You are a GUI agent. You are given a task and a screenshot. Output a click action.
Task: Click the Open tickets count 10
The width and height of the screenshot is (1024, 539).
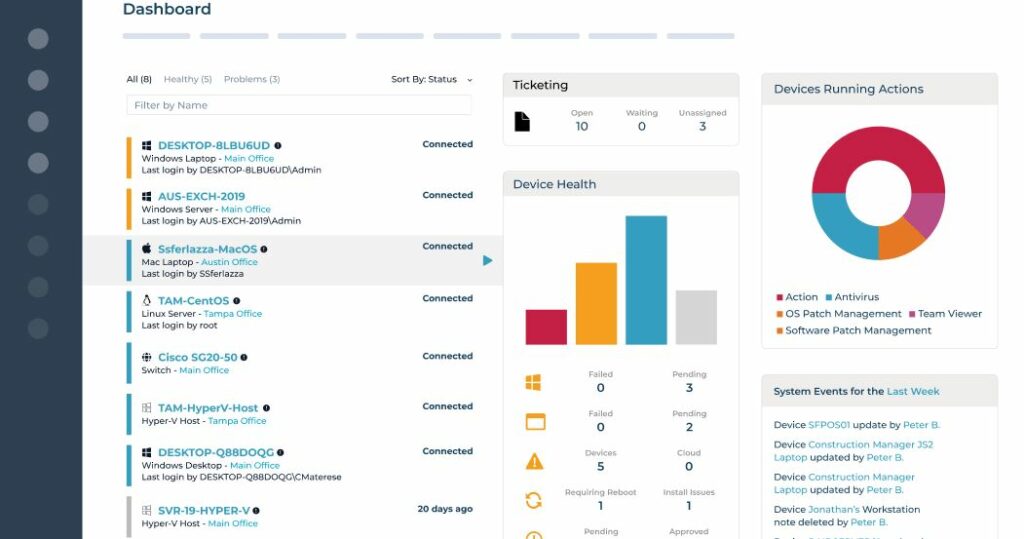pos(581,127)
